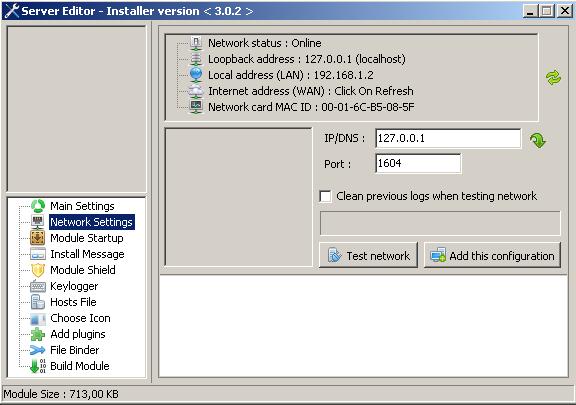Screen dimensions: 576x405
Task: Select Hosts File in the sidebar
Action: click(x=73, y=302)
